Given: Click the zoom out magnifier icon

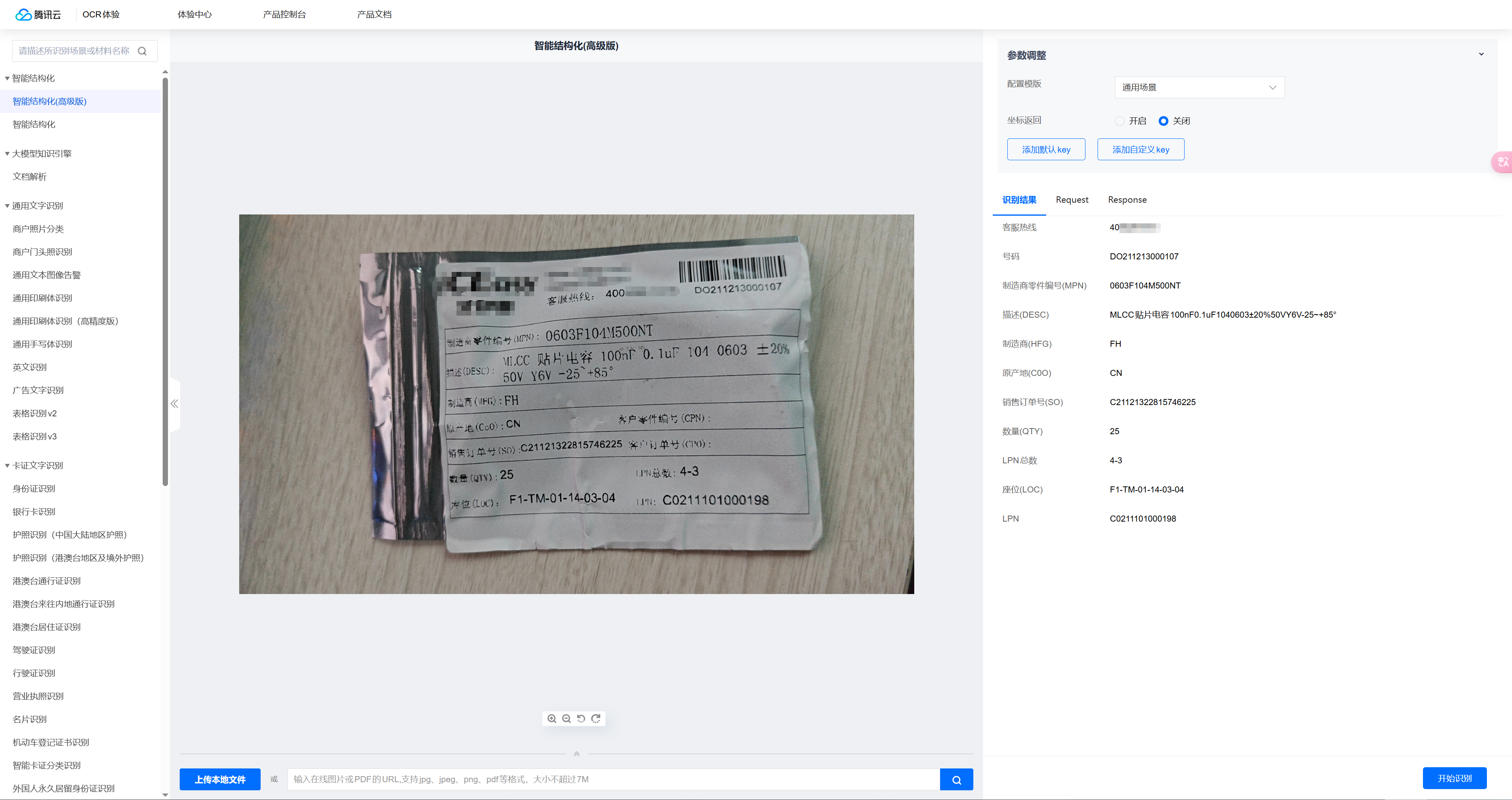Looking at the screenshot, I should 567,718.
